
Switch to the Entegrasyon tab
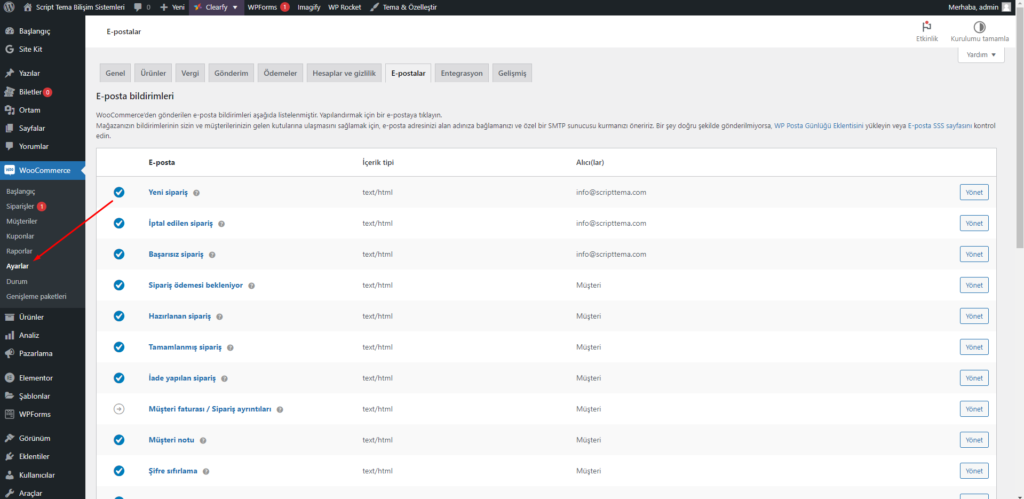click(462, 73)
